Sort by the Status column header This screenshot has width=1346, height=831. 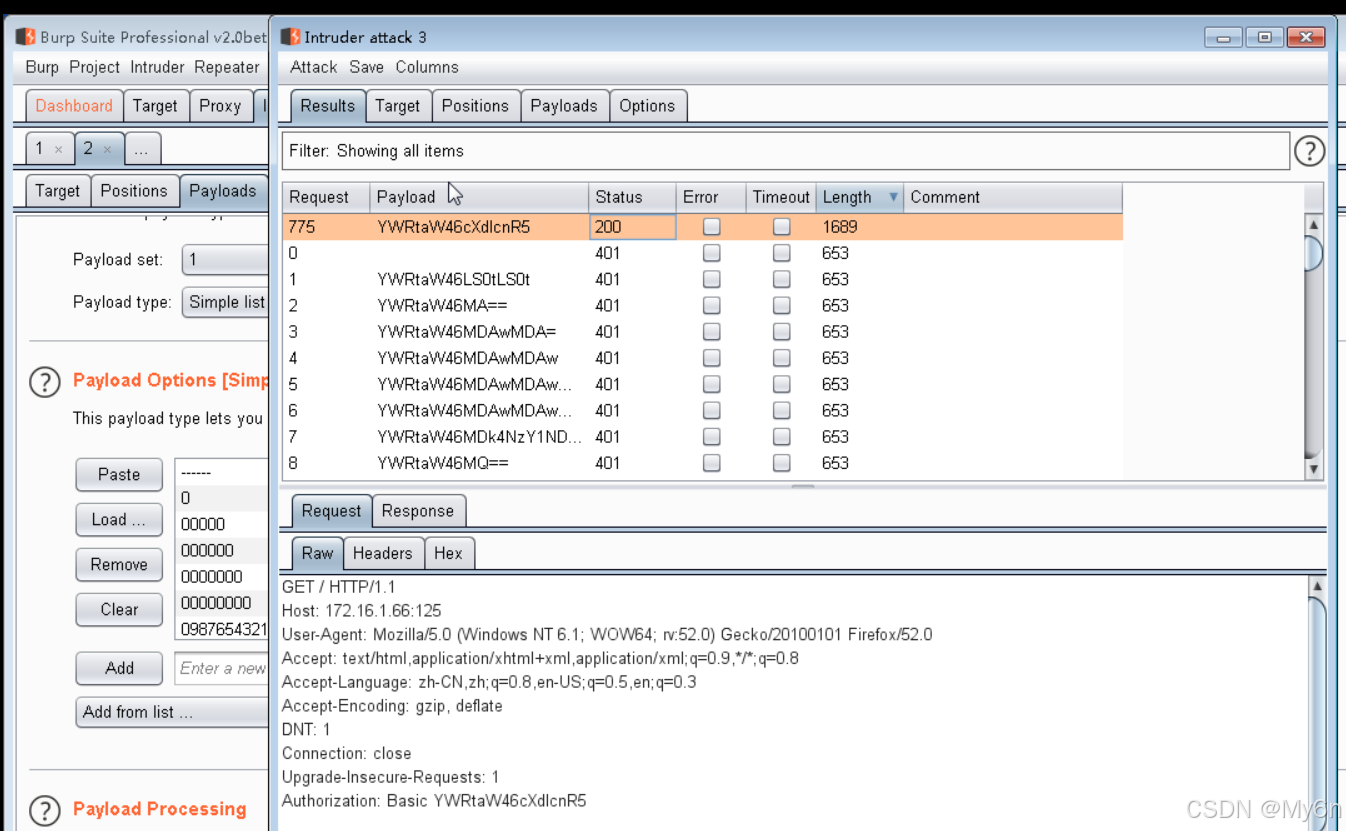click(x=632, y=197)
